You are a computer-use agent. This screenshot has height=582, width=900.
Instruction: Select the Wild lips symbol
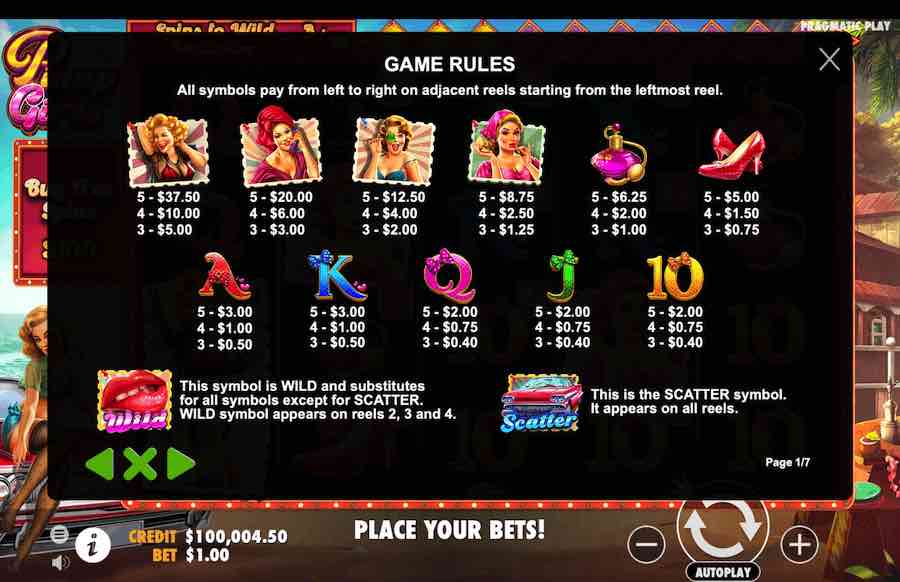tap(135, 401)
